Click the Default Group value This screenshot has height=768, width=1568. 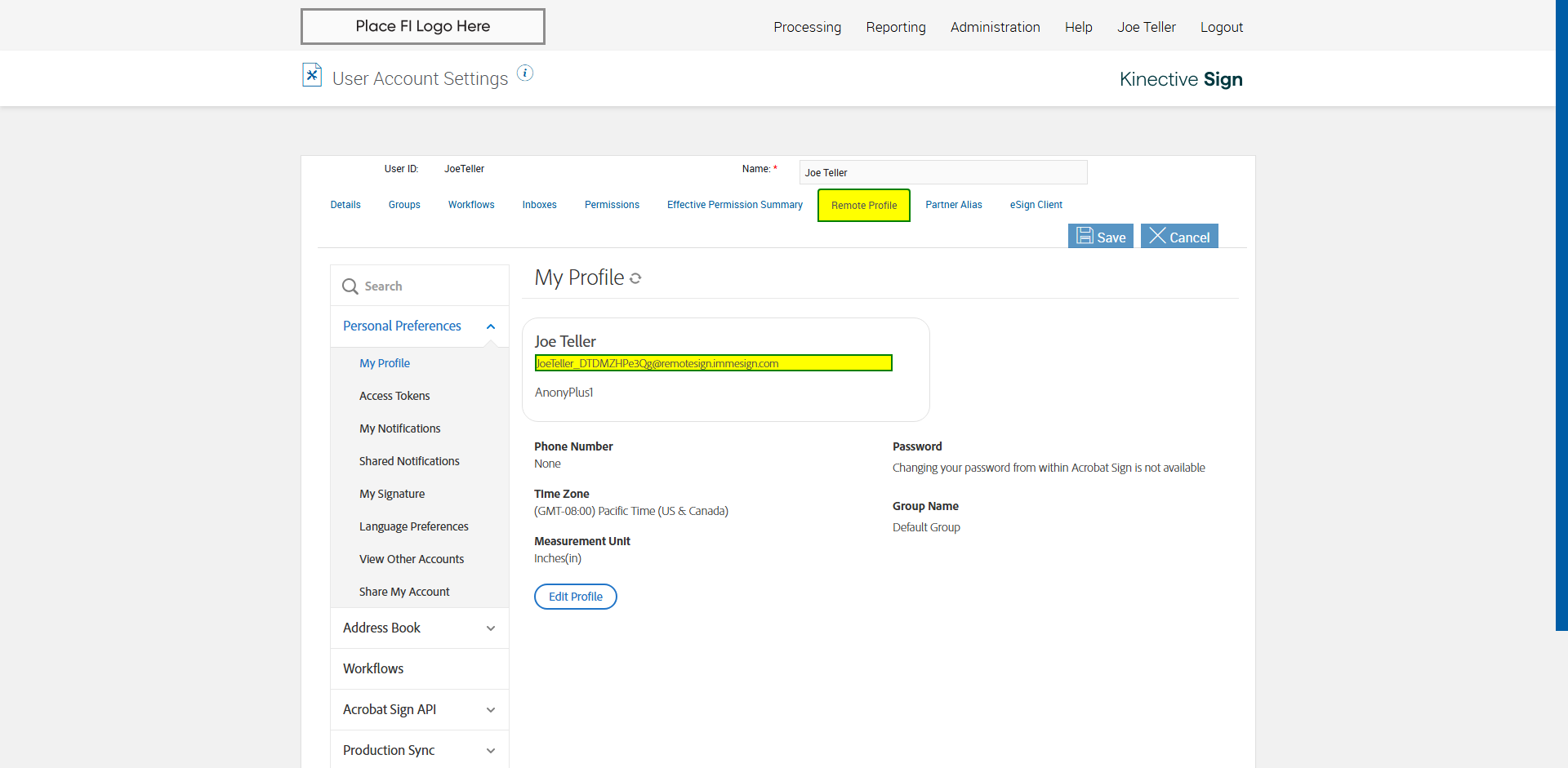926,527
